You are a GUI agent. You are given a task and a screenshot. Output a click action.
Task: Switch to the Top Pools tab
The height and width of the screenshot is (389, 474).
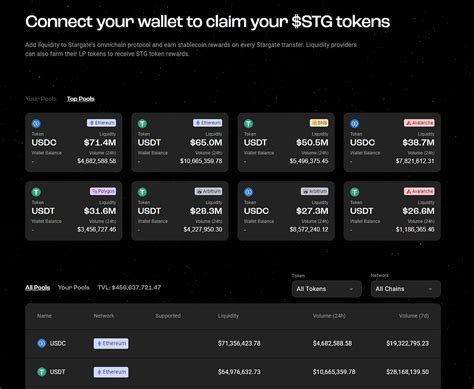click(81, 99)
